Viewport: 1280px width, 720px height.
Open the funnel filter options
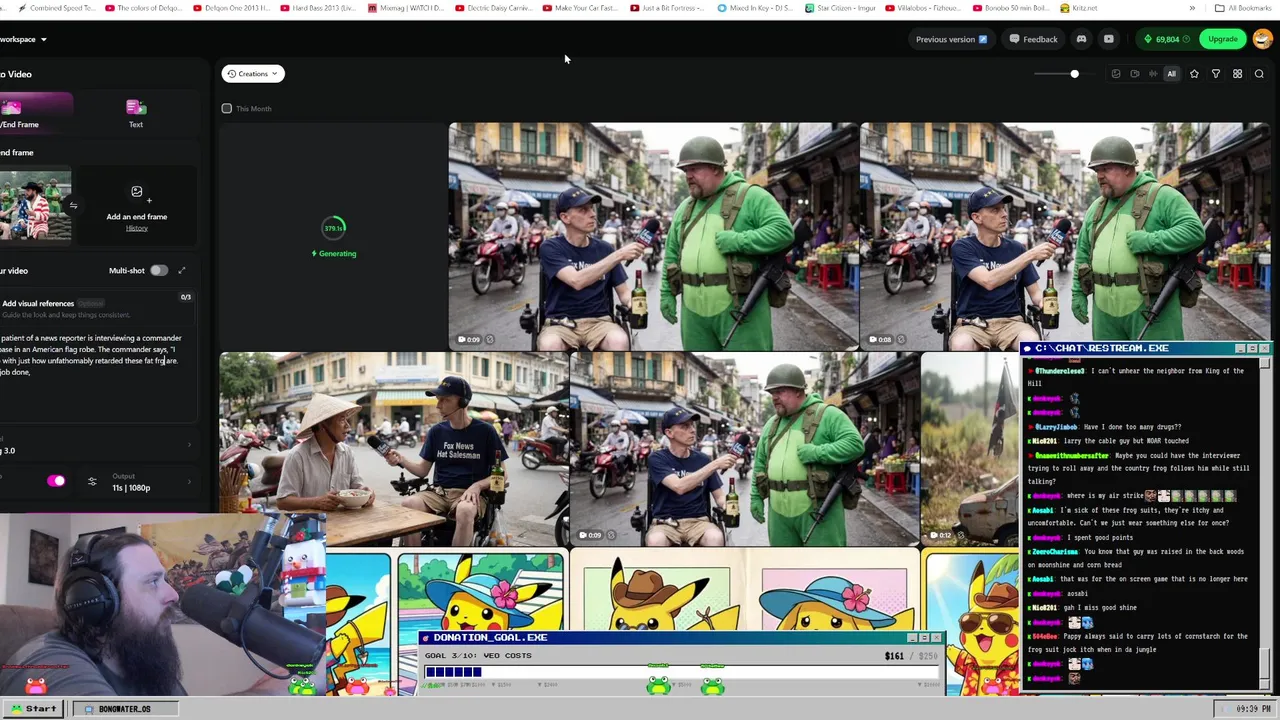(x=1216, y=74)
